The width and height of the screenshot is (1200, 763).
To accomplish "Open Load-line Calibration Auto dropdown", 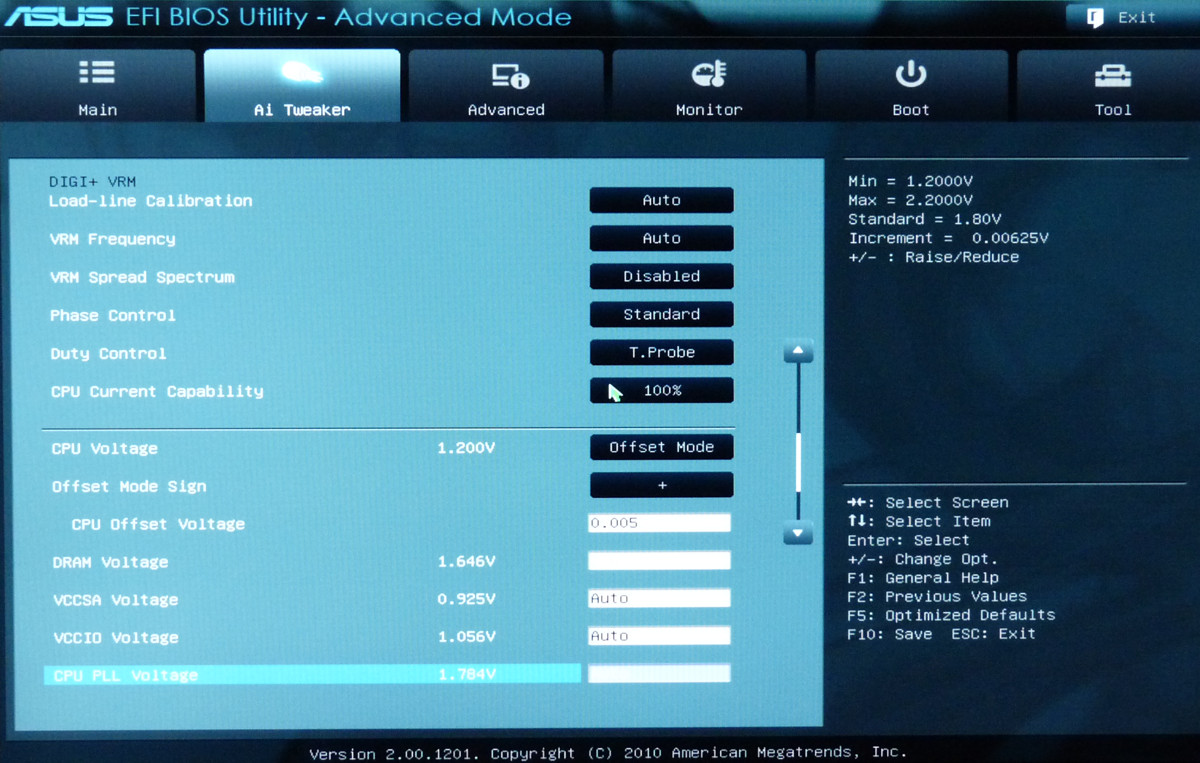I will click(x=661, y=200).
